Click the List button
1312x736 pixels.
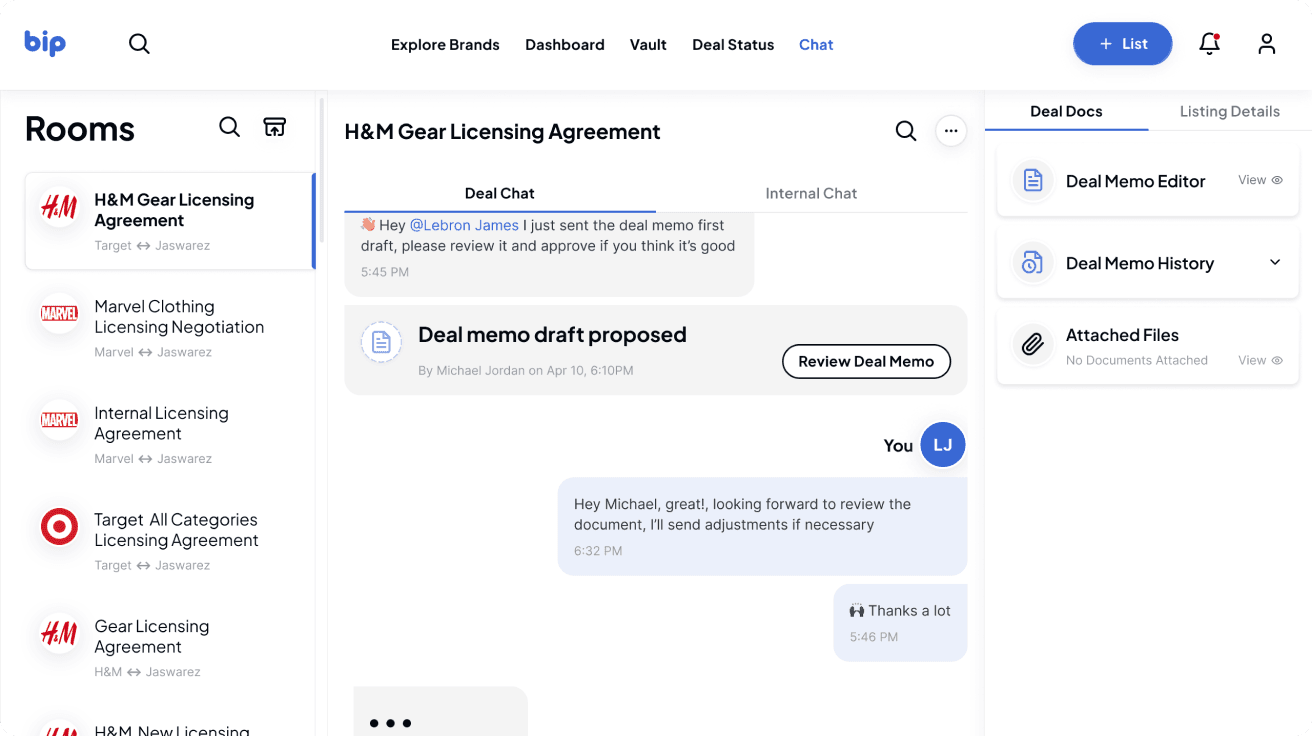(1123, 44)
